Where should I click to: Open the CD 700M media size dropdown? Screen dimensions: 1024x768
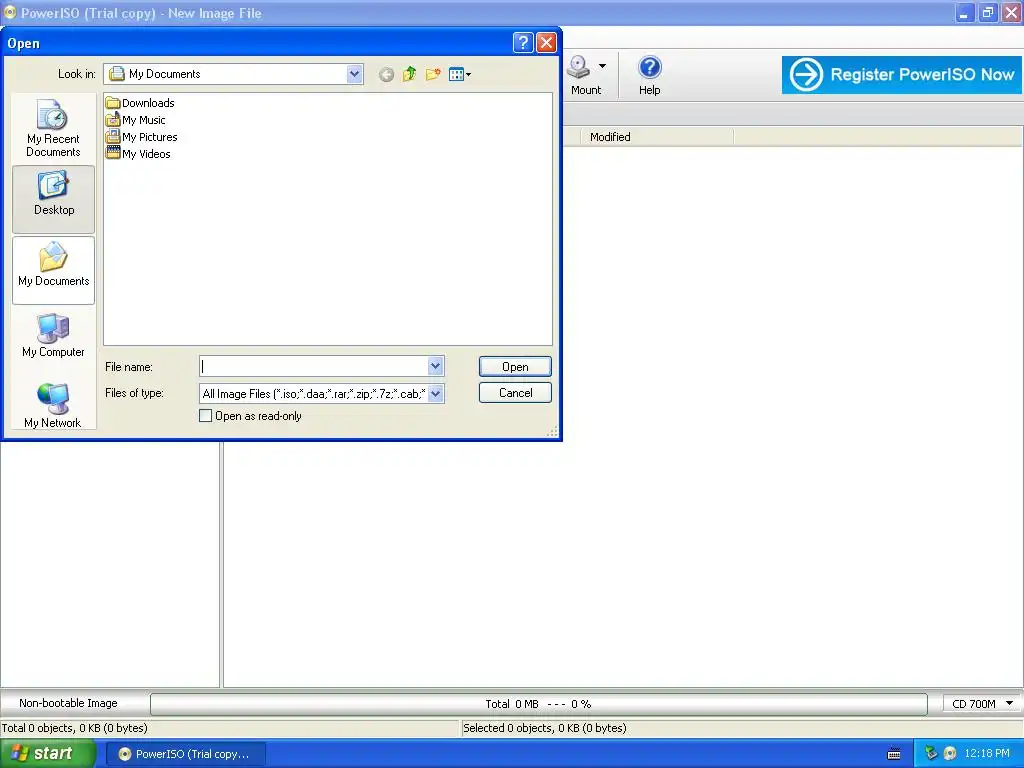pos(982,703)
